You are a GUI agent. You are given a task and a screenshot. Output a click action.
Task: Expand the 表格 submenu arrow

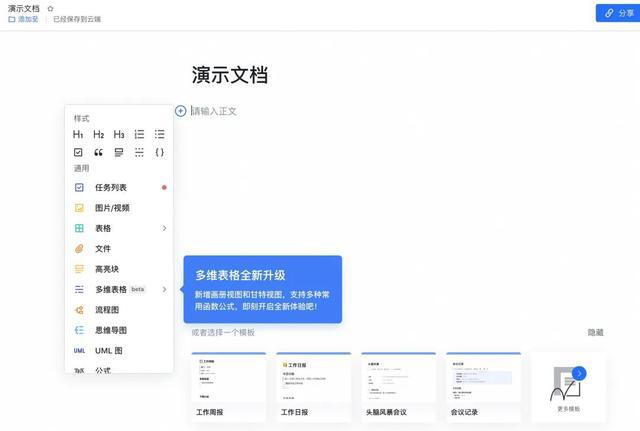164,228
